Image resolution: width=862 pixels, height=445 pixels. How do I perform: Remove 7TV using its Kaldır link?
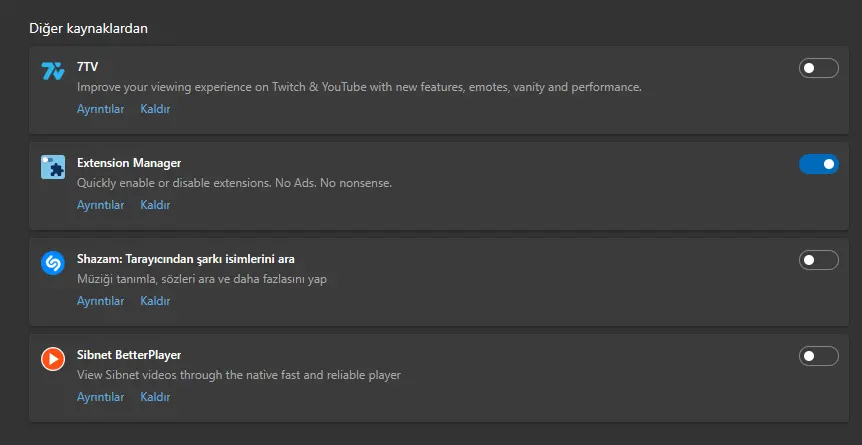(155, 109)
